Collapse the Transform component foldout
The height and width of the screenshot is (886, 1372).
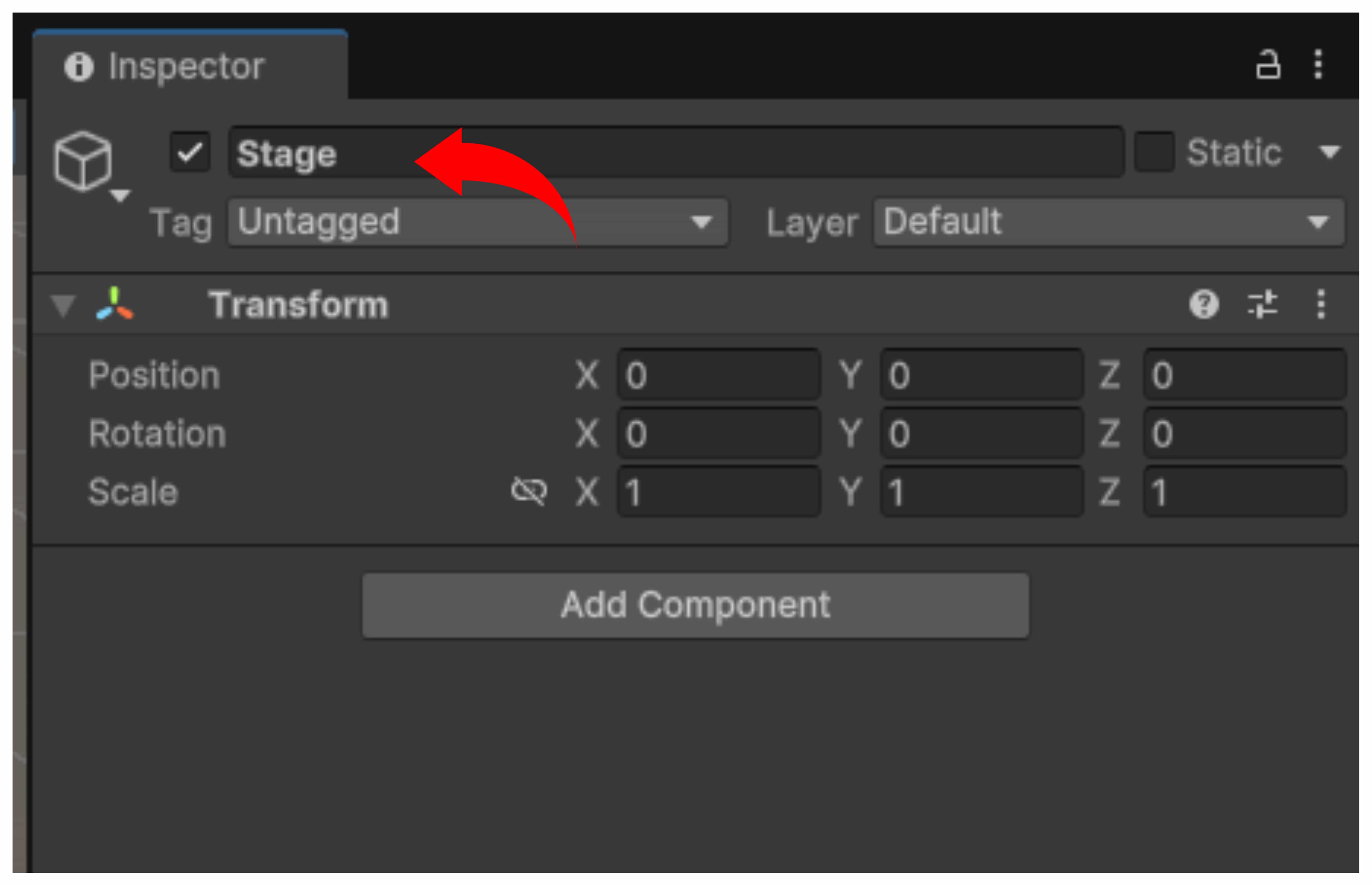[63, 305]
